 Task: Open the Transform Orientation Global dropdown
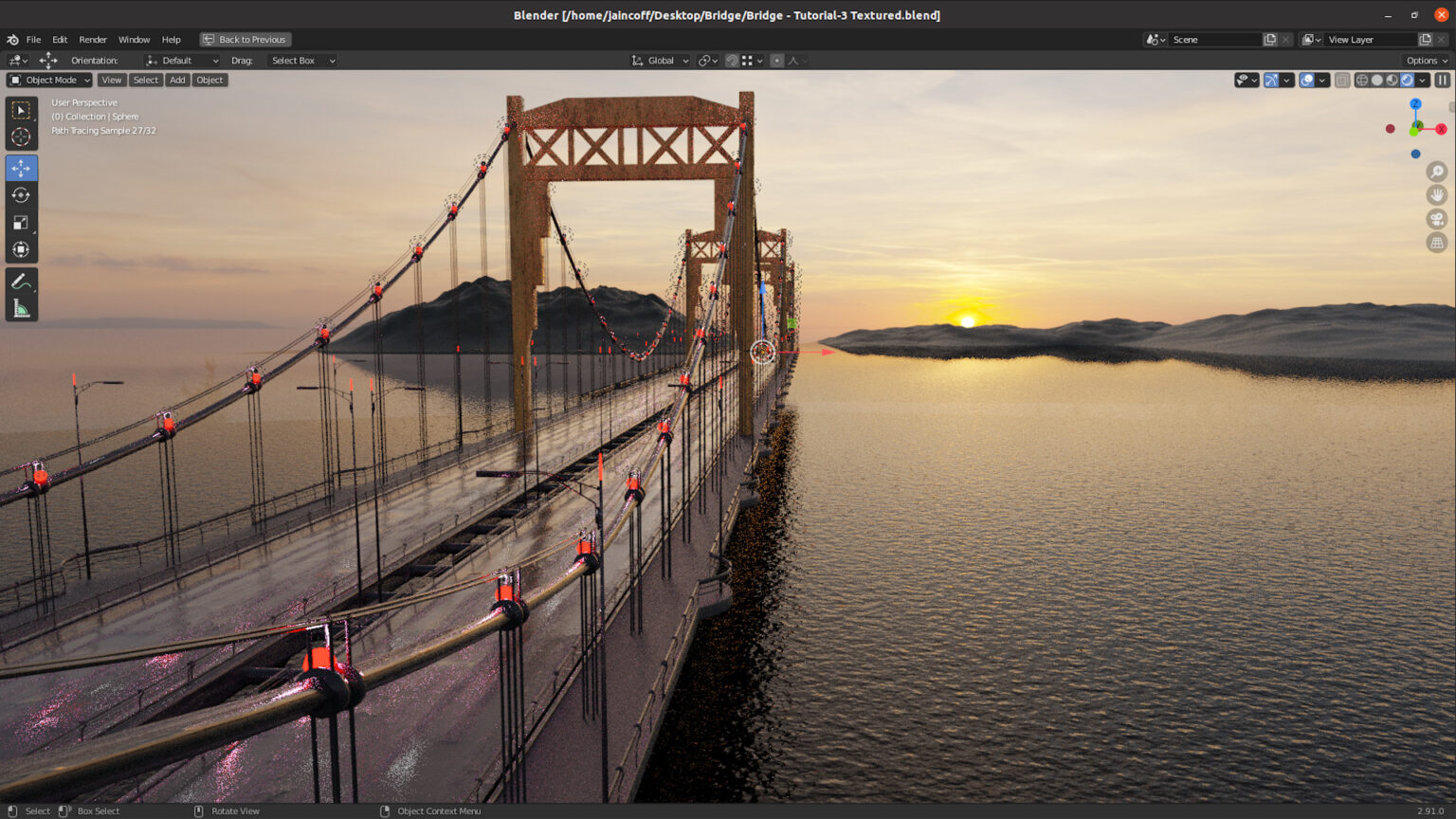tap(661, 60)
